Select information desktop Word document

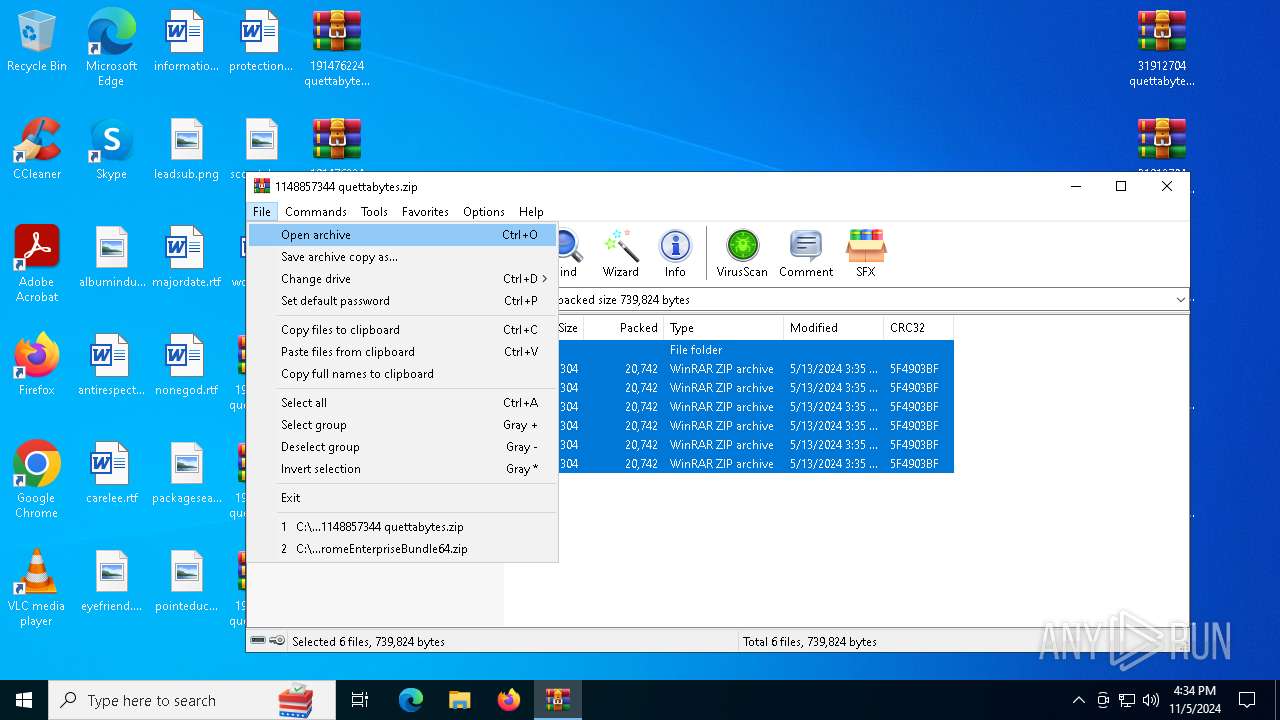click(186, 41)
